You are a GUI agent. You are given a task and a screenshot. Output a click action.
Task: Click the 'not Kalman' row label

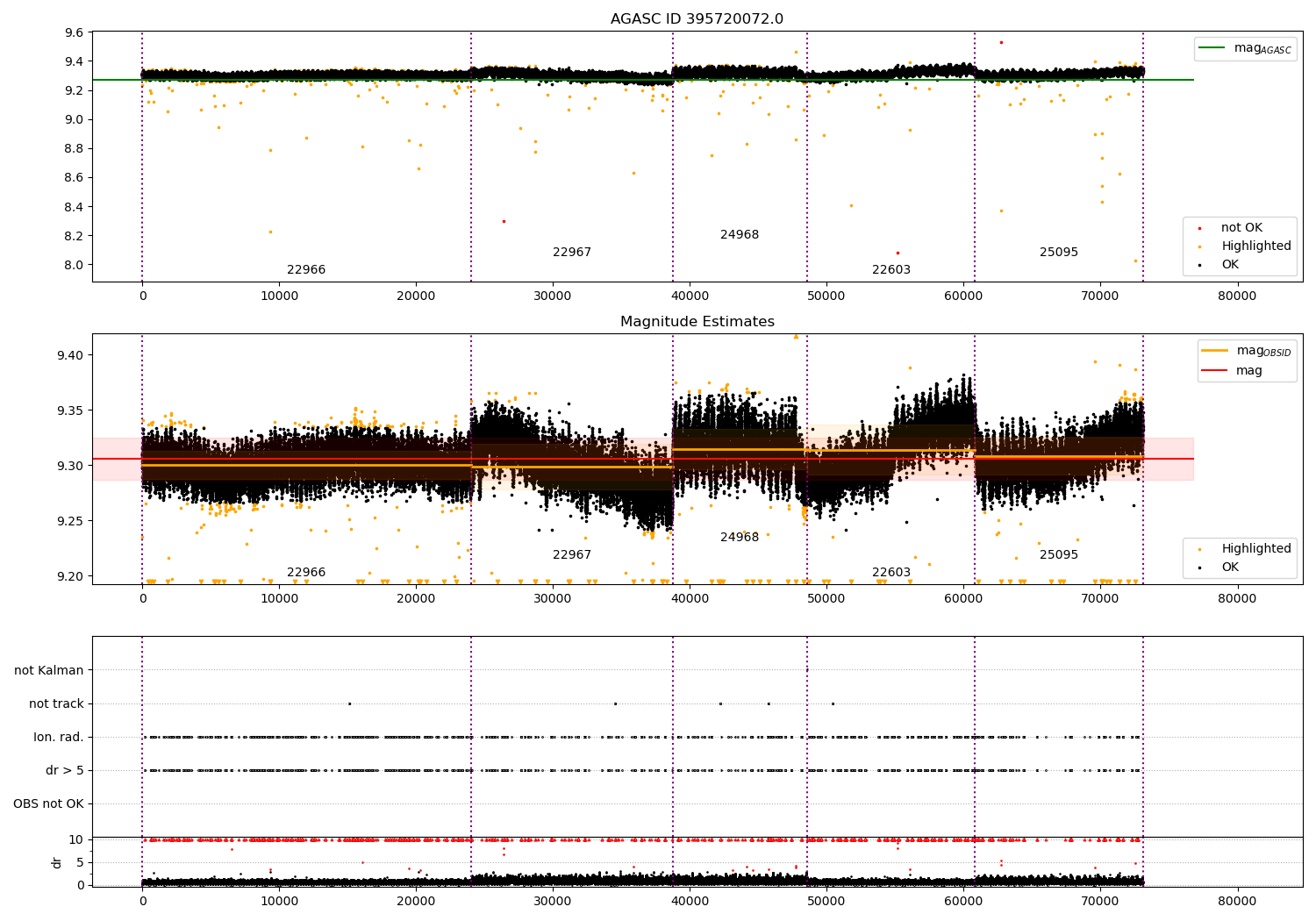click(49, 671)
